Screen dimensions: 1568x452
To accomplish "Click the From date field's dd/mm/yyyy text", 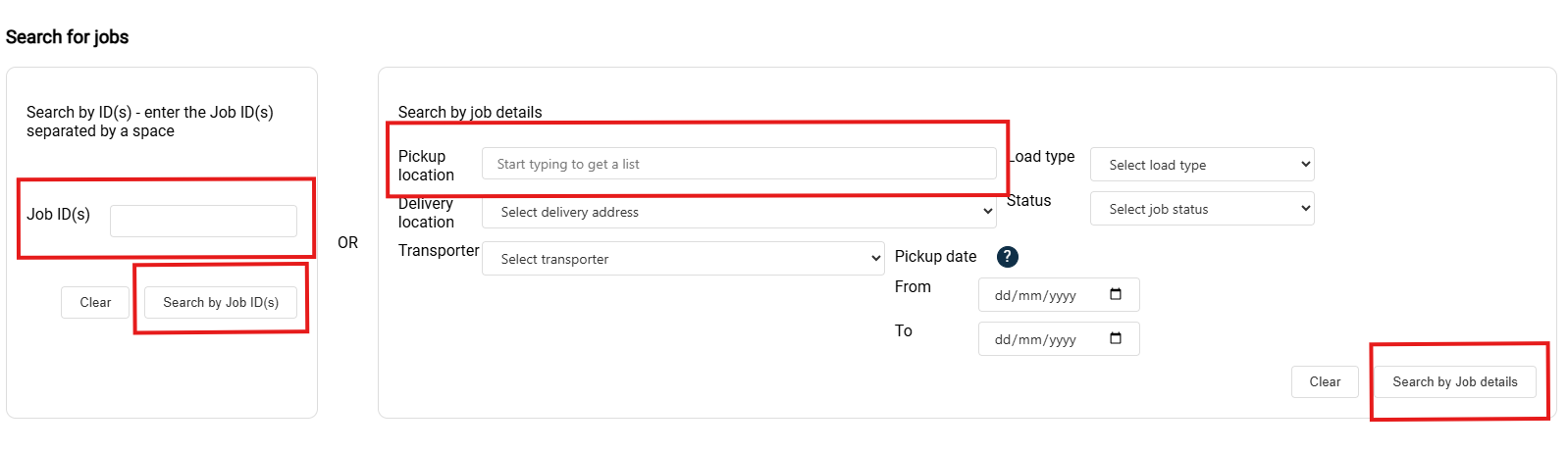I will click(x=1035, y=295).
